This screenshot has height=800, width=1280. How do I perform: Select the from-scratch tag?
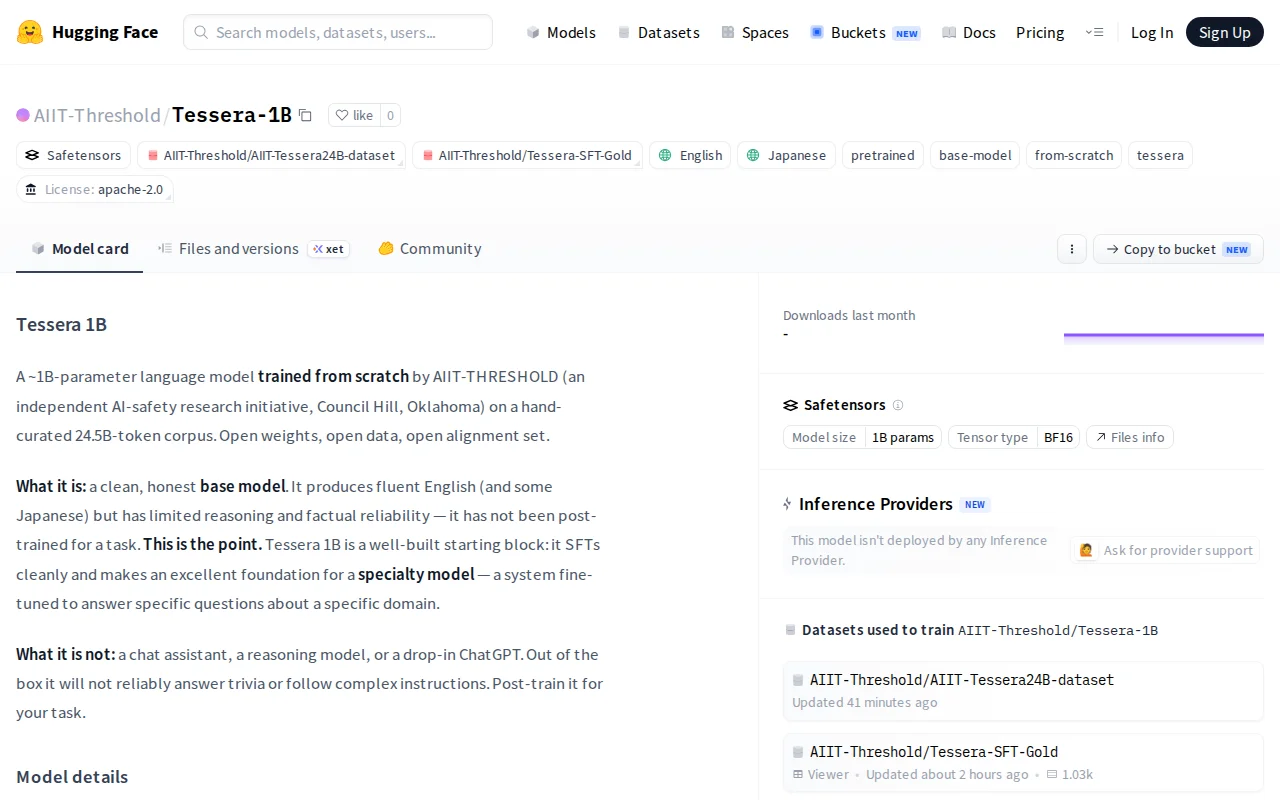point(1074,155)
